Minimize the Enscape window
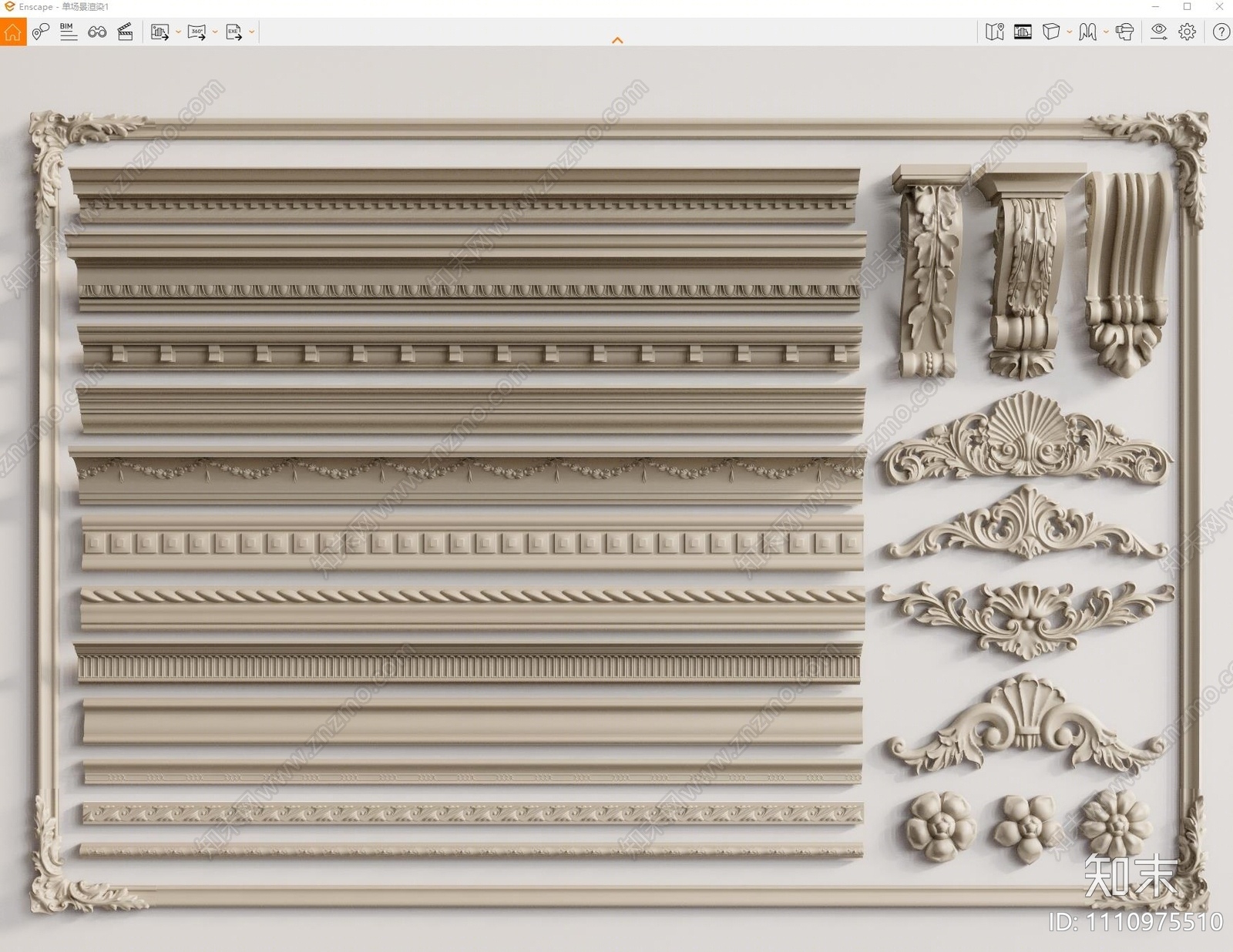 coord(1155,7)
